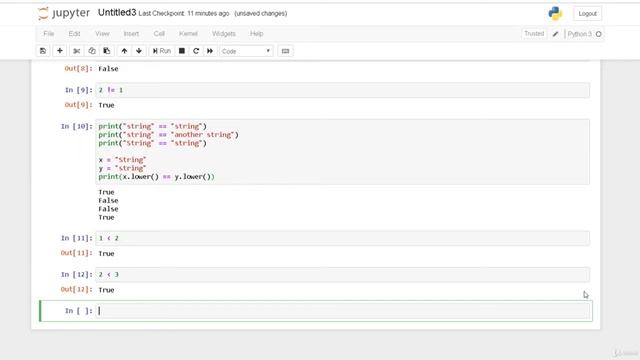Select cell 11 containing 1 < 2
Viewport: 640px width, 360px height.
pyautogui.click(x=343, y=238)
